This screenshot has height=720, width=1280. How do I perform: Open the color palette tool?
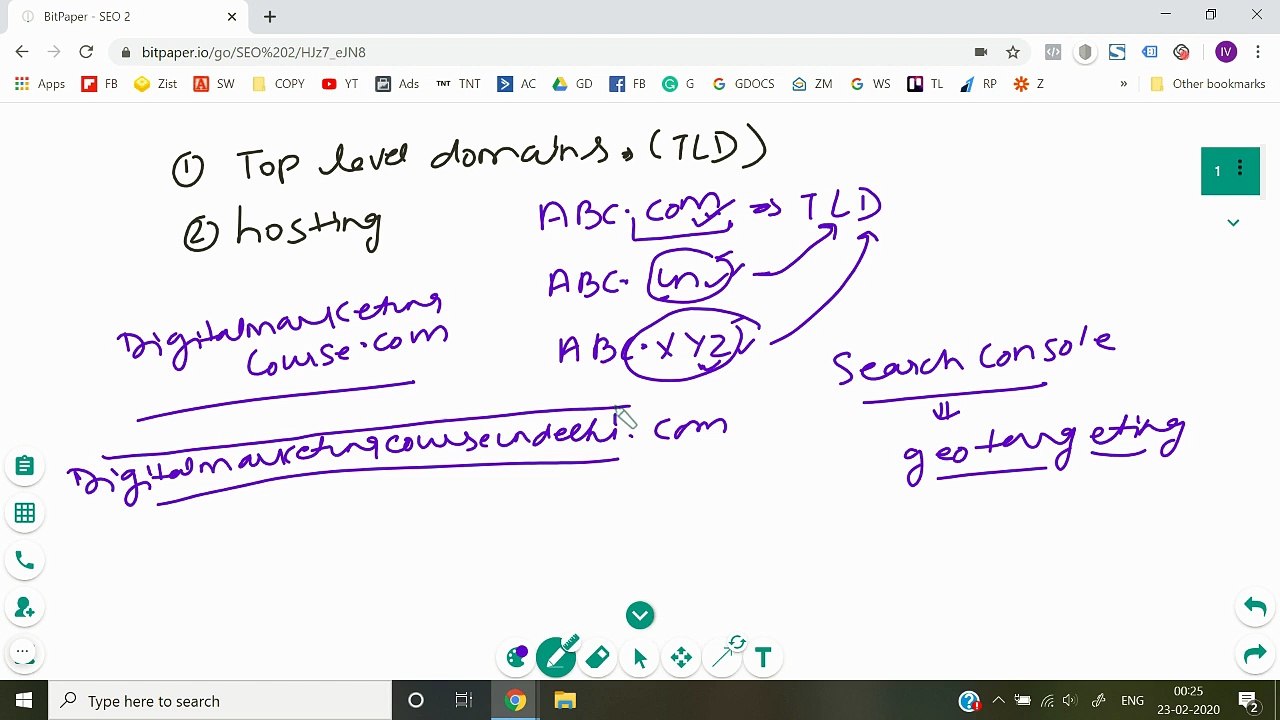click(x=517, y=657)
